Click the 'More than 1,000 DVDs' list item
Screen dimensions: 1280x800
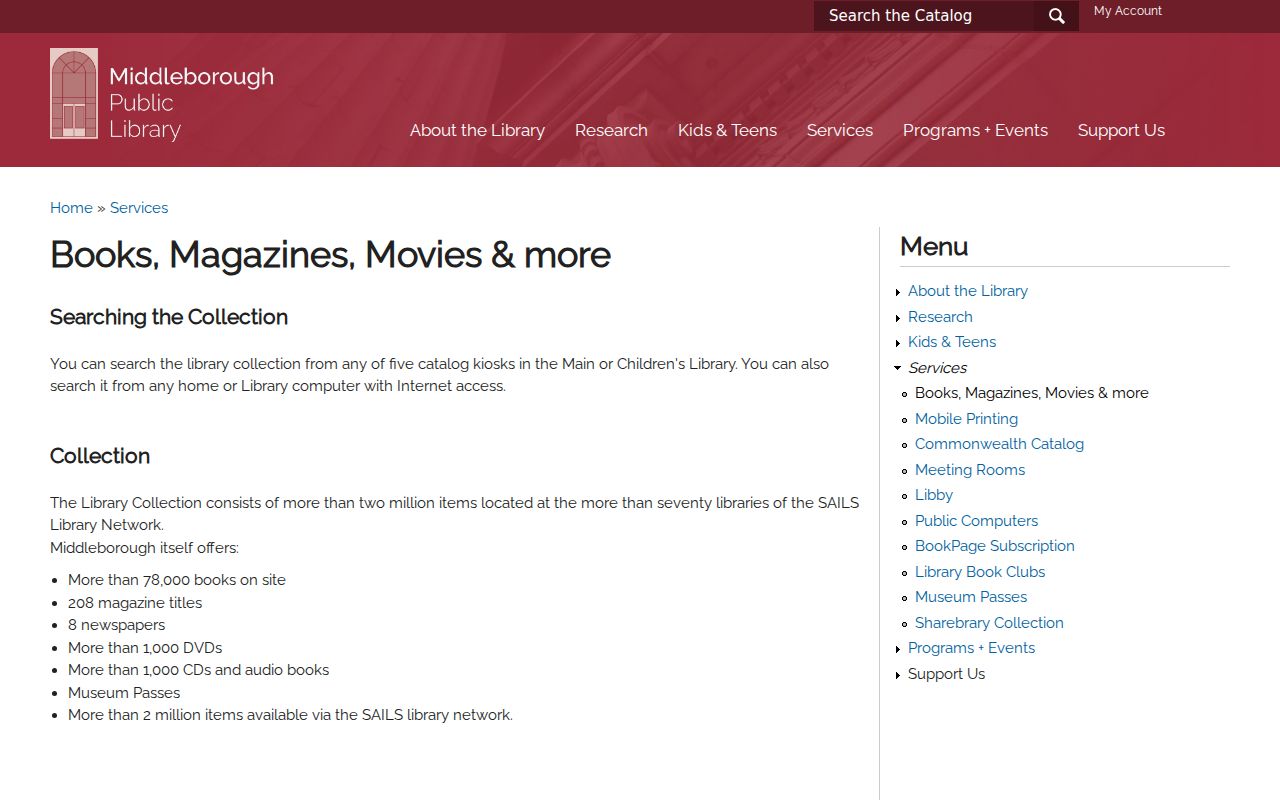(145, 648)
